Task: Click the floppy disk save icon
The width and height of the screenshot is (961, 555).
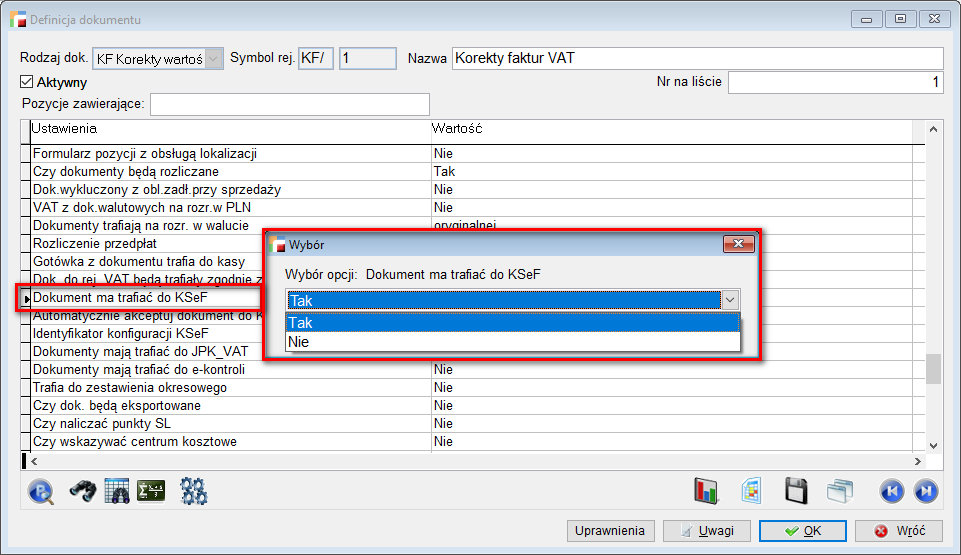Action: coord(796,491)
